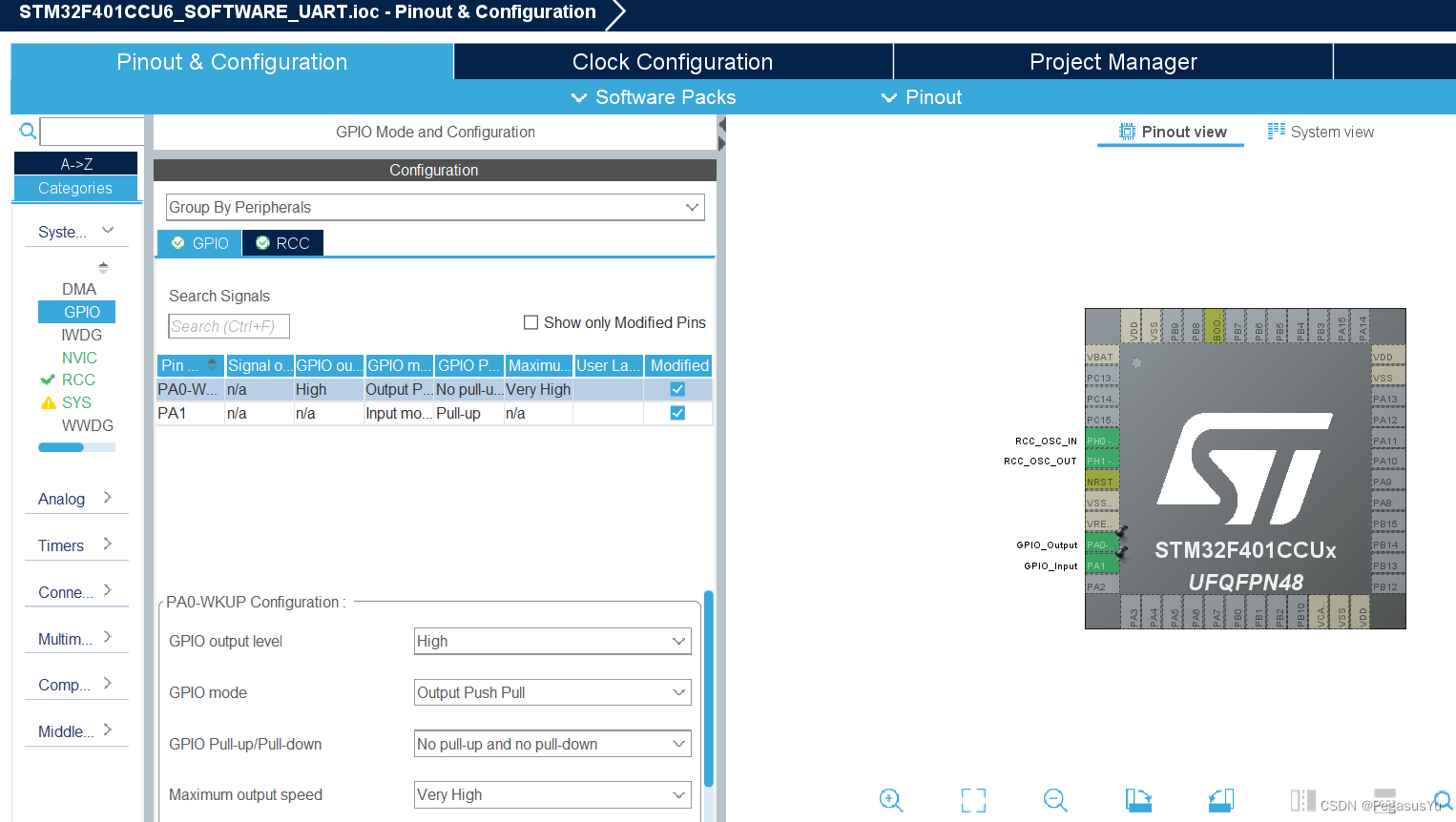
Task: Toggle the Modified checkbox for PA0-WKUP row
Action: coord(677,389)
